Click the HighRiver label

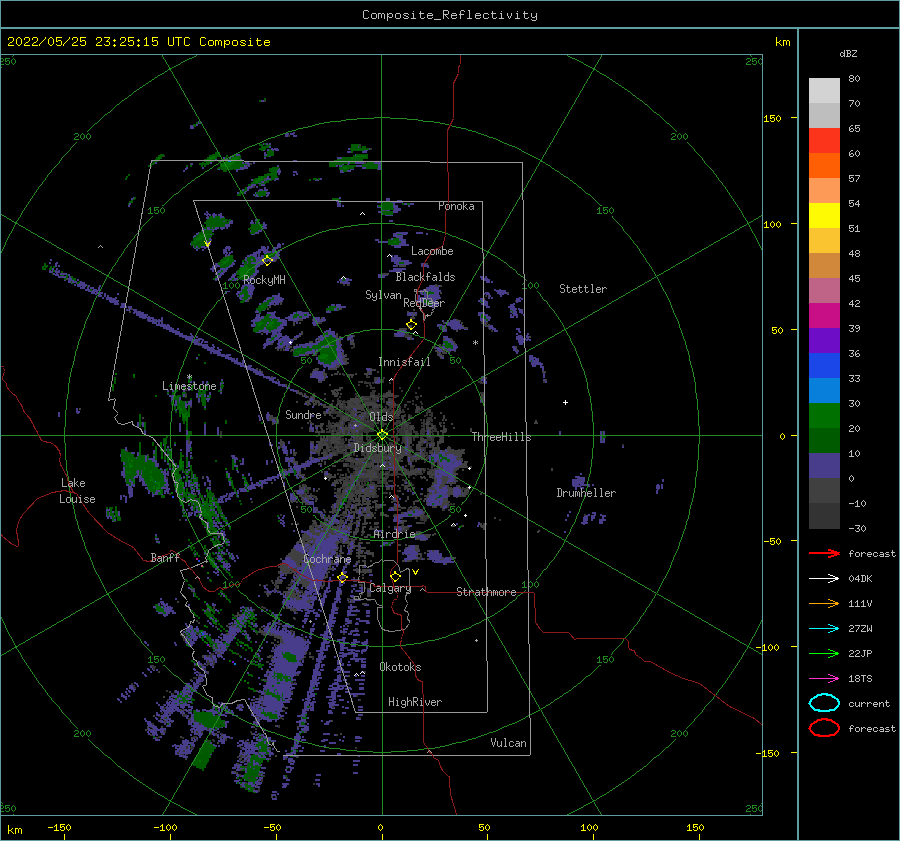[415, 702]
